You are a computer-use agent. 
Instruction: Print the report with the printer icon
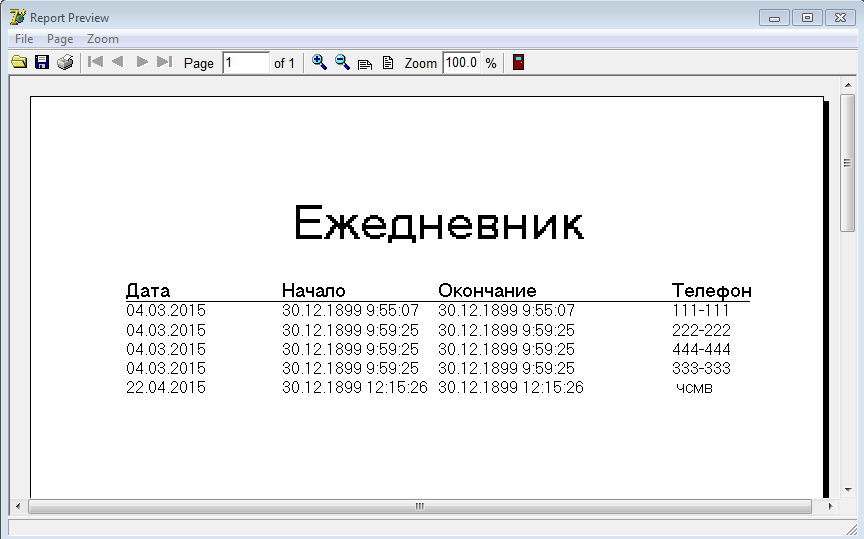click(65, 62)
